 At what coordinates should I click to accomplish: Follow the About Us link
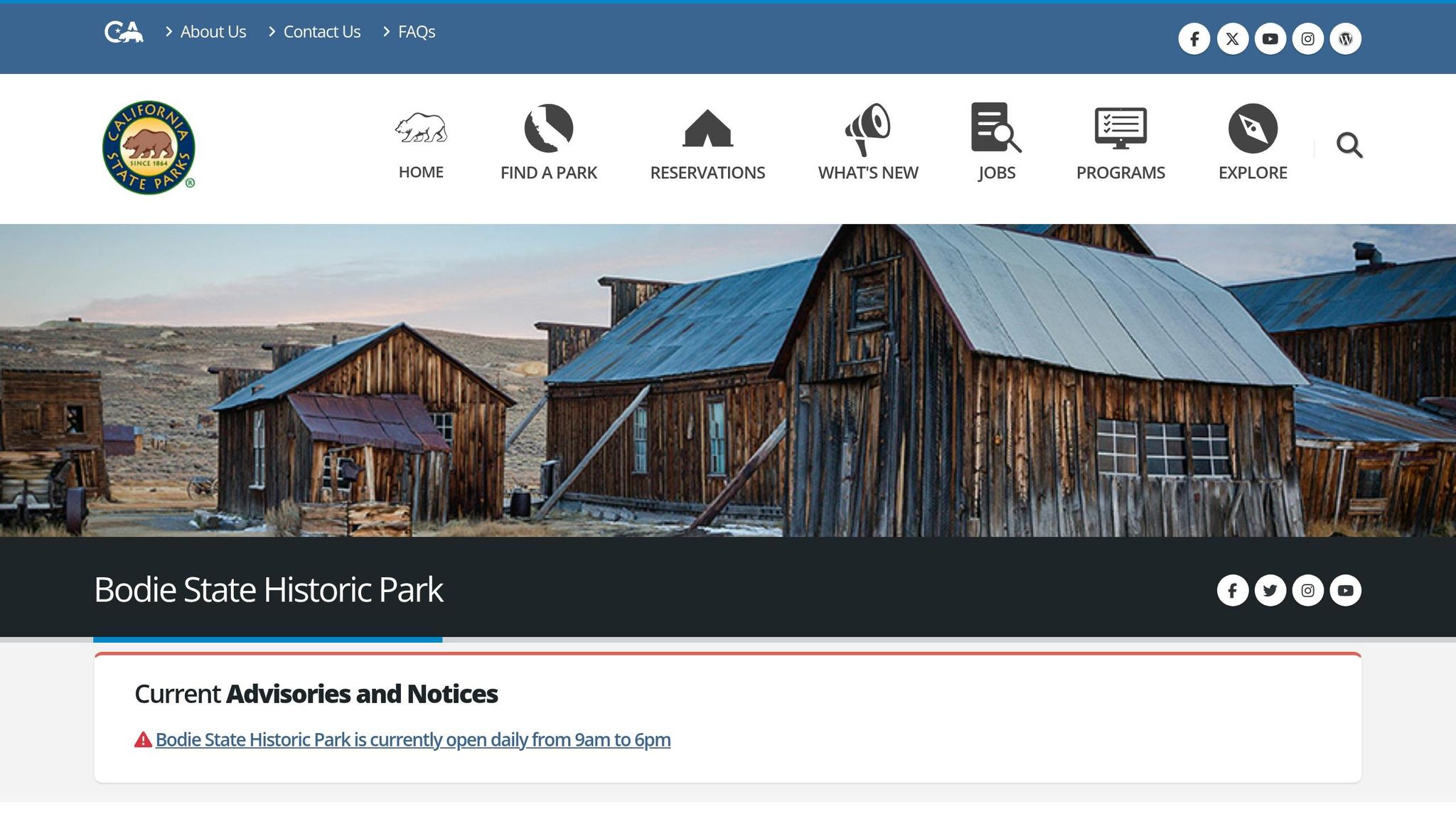pyautogui.click(x=213, y=32)
